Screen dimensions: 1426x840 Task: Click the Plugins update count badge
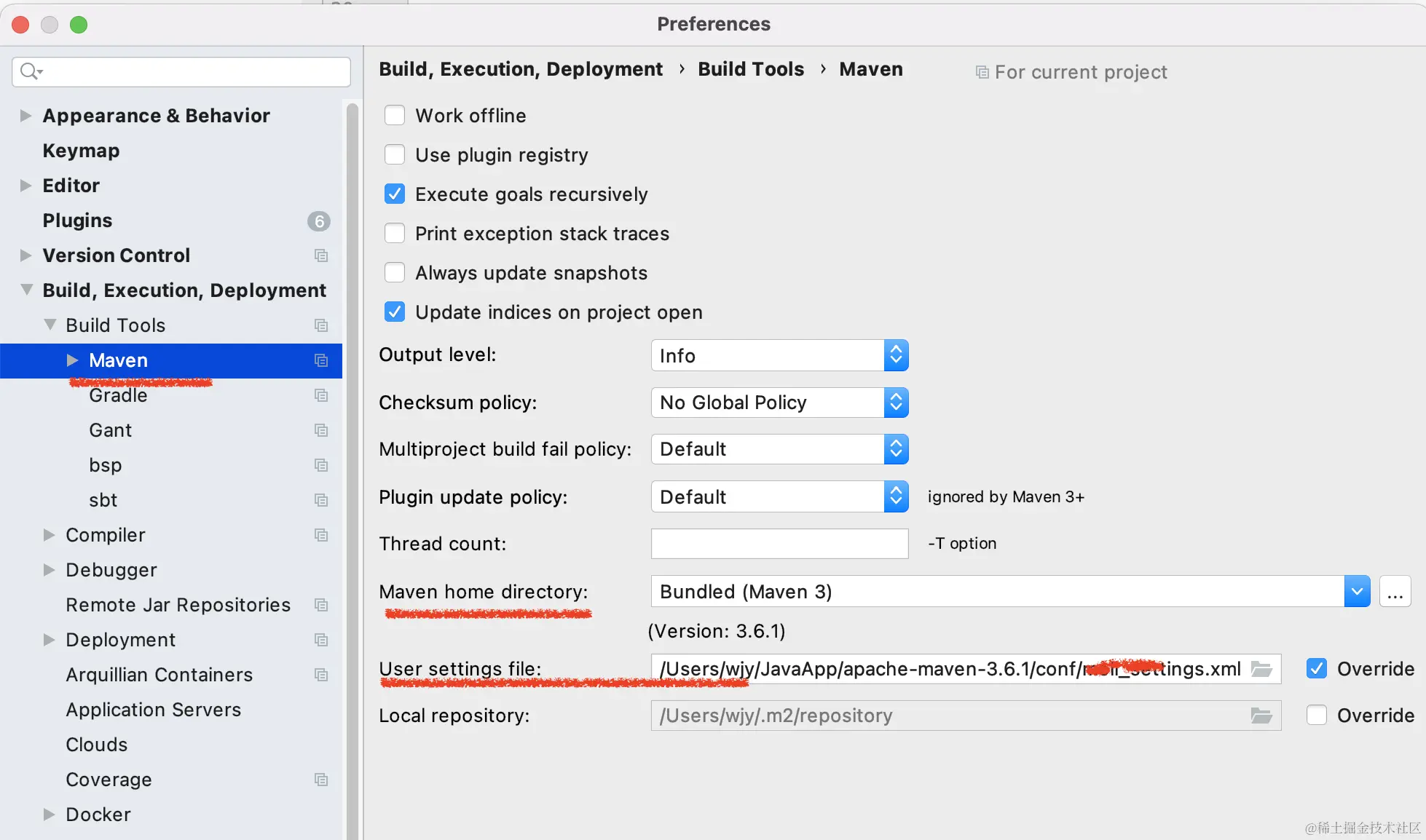pyautogui.click(x=318, y=221)
